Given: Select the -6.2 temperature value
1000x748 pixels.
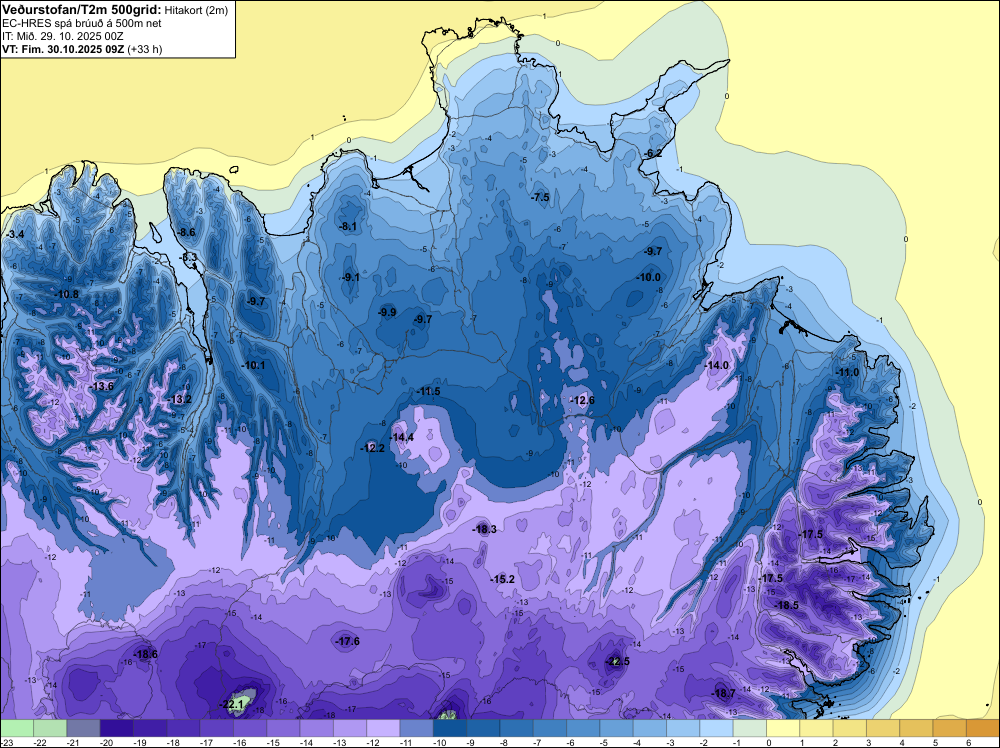Looking at the screenshot, I should (654, 153).
